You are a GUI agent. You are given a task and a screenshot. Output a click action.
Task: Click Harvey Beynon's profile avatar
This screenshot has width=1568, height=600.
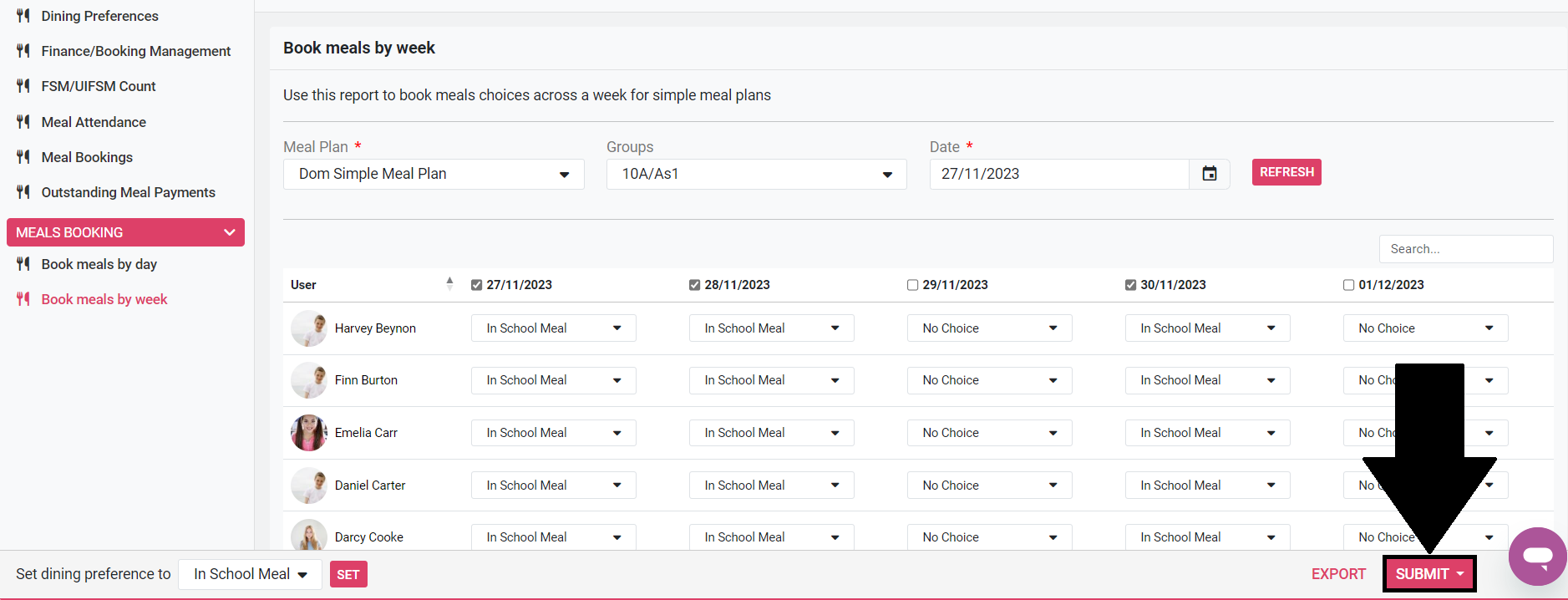(308, 328)
